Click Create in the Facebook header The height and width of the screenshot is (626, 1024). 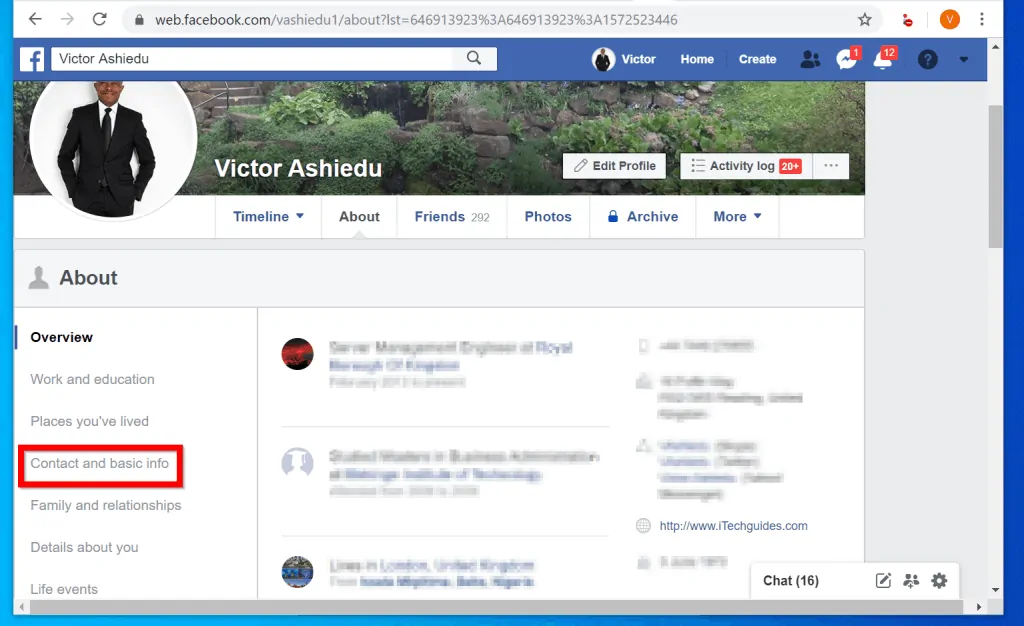(x=757, y=59)
